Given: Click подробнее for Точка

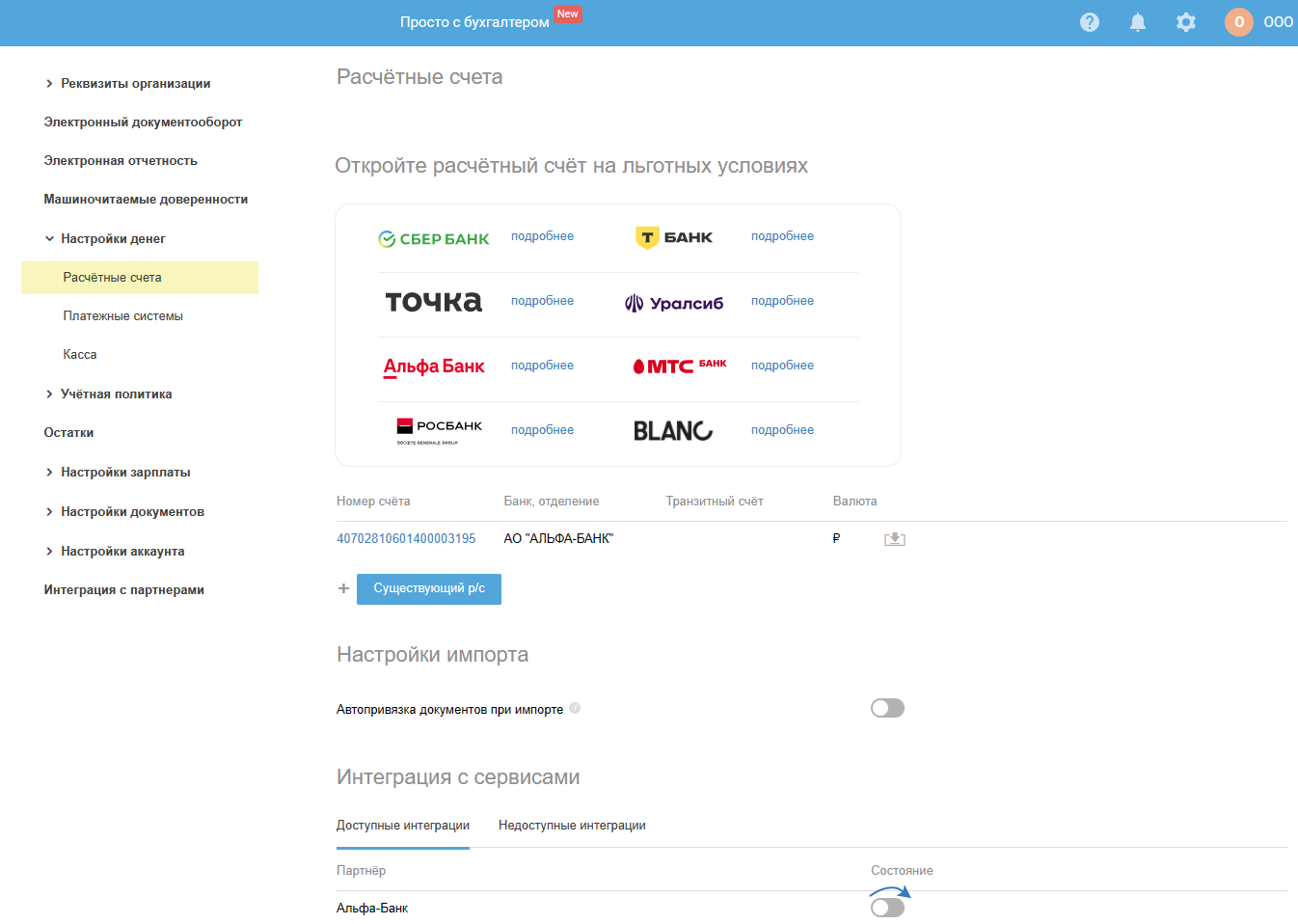Looking at the screenshot, I should pyautogui.click(x=542, y=301).
